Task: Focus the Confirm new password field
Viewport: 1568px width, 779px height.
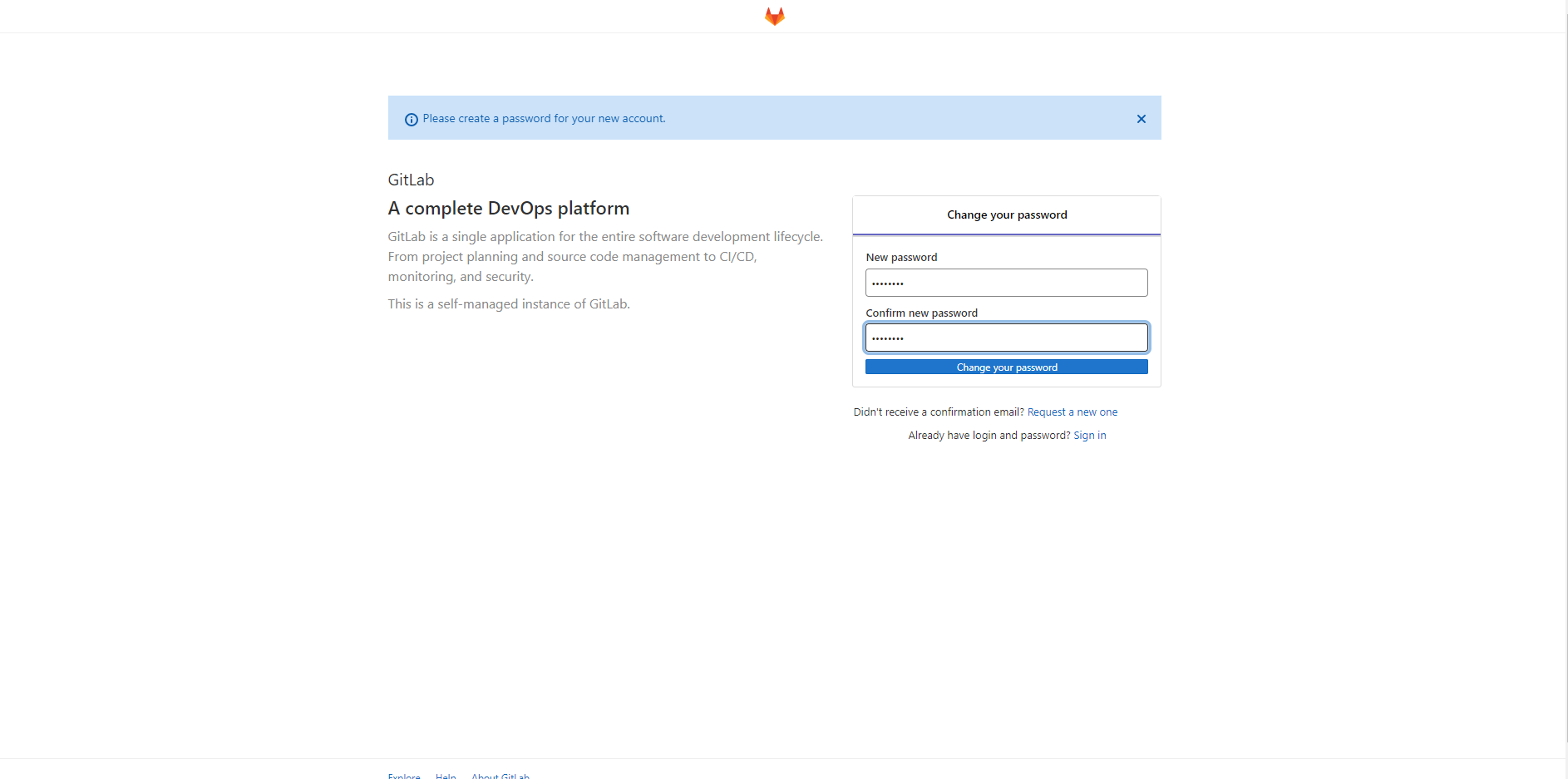Action: point(1007,338)
